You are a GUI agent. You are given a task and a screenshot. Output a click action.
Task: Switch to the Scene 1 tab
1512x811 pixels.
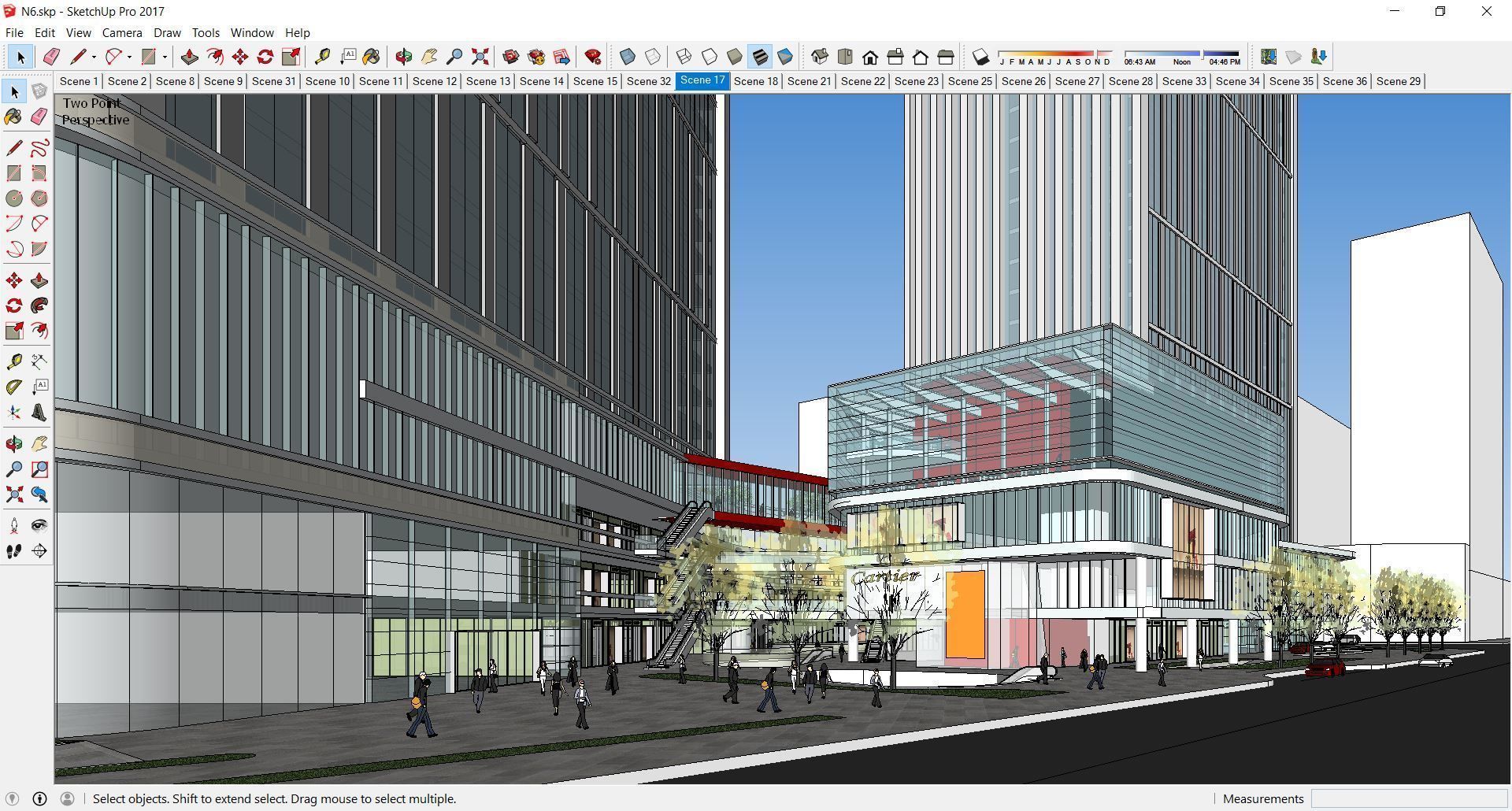[79, 81]
